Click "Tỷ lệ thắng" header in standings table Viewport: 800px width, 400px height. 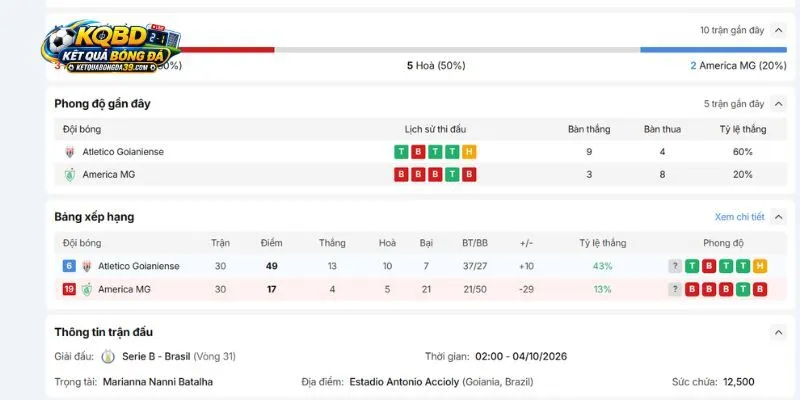pyautogui.click(x=603, y=243)
